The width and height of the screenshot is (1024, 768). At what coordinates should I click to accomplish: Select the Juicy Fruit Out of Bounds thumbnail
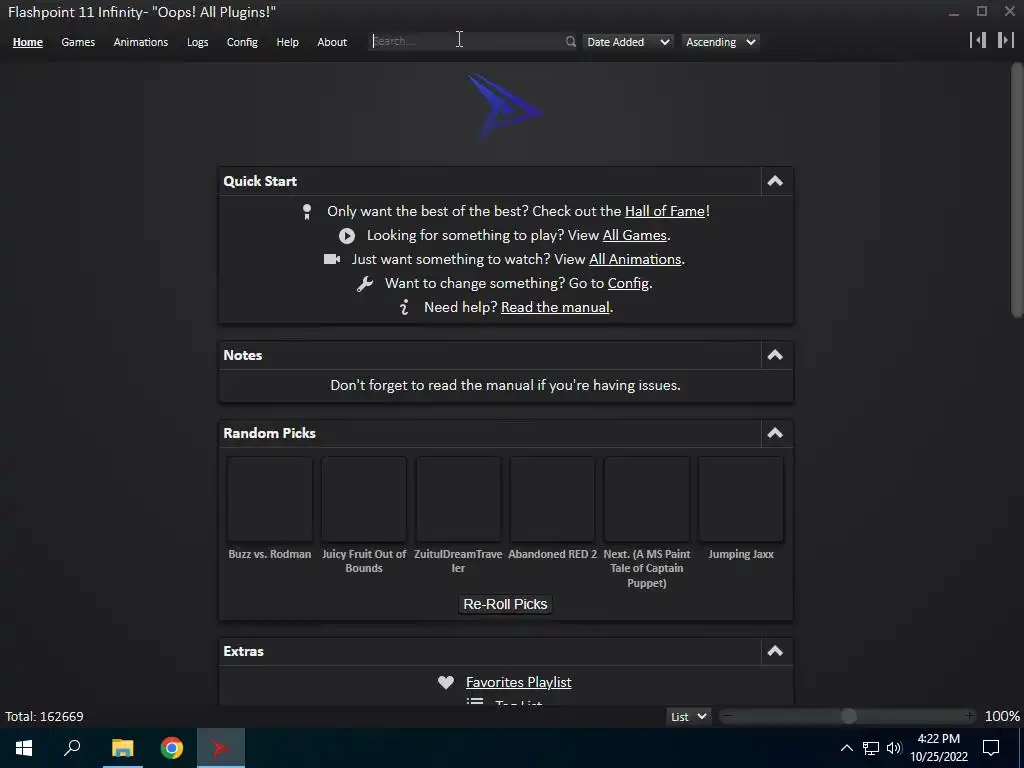[x=364, y=500]
